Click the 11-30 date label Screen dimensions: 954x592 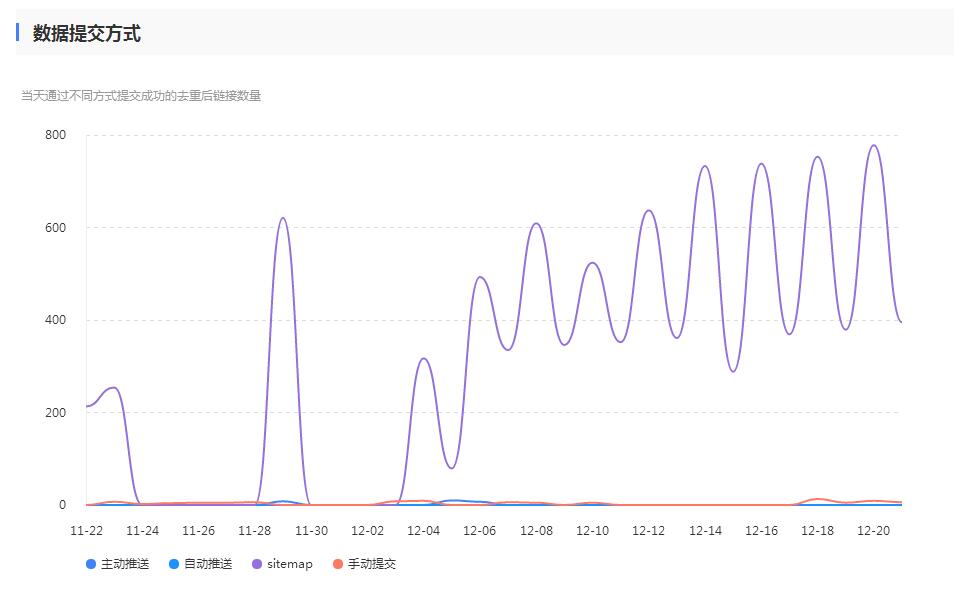pyautogui.click(x=312, y=531)
